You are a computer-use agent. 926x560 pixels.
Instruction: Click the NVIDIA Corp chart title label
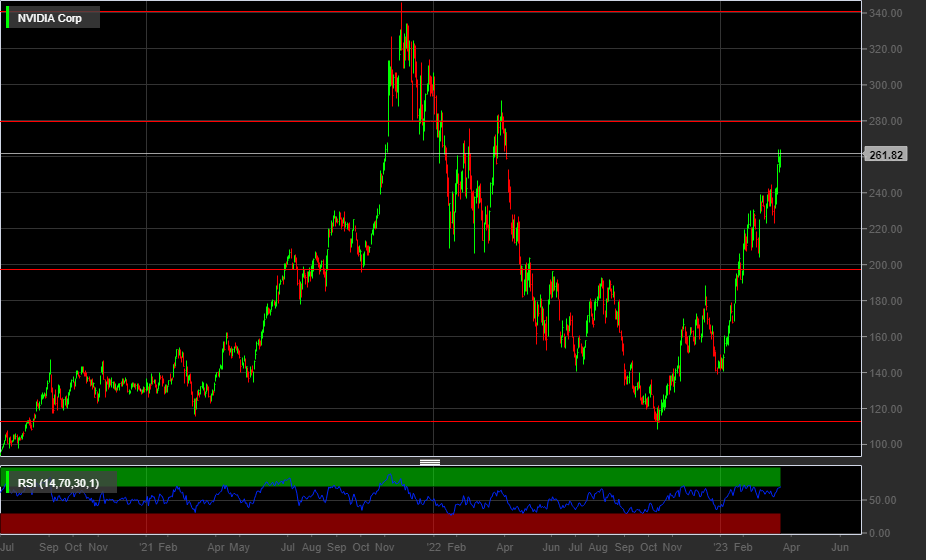[x=50, y=18]
